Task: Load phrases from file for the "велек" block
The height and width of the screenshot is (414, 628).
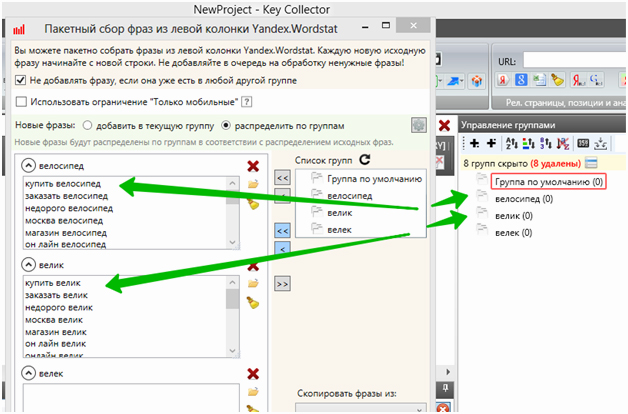Action: (x=253, y=392)
